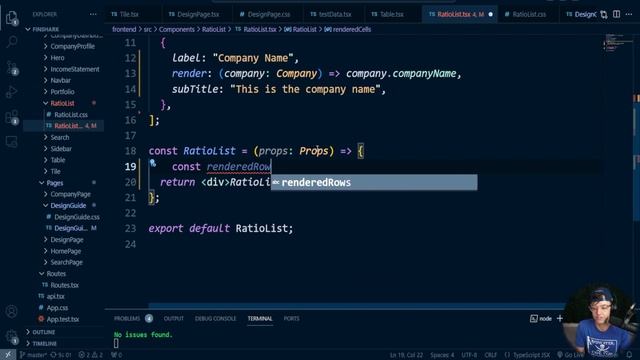Open the Manage gear icon
Screen dimensions: 640x360
tap(12, 337)
